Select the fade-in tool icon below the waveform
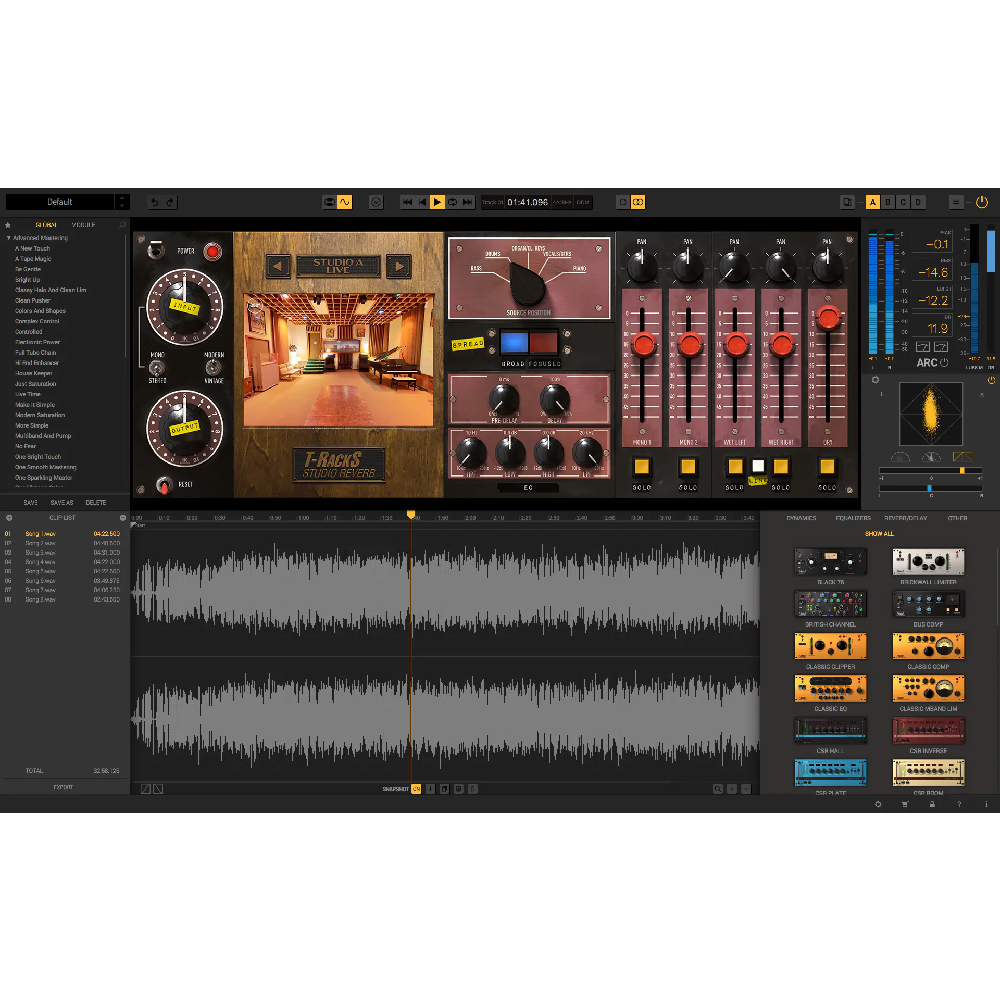This screenshot has width=1000, height=1000. tap(146, 789)
